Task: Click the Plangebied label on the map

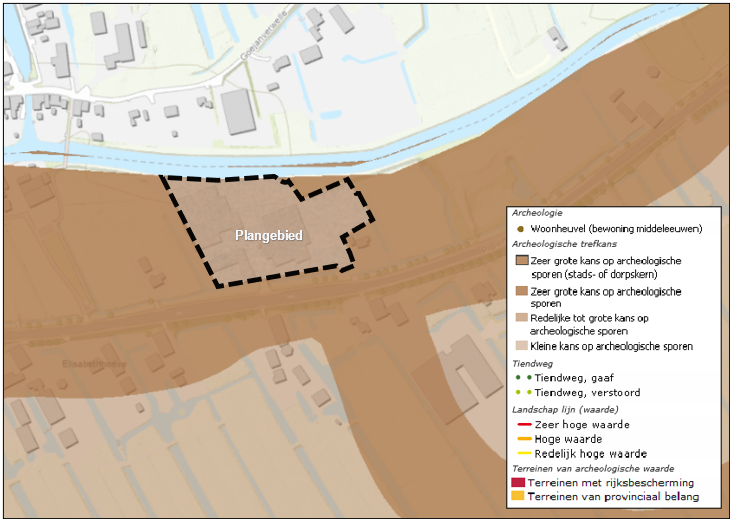Action: click(x=269, y=236)
